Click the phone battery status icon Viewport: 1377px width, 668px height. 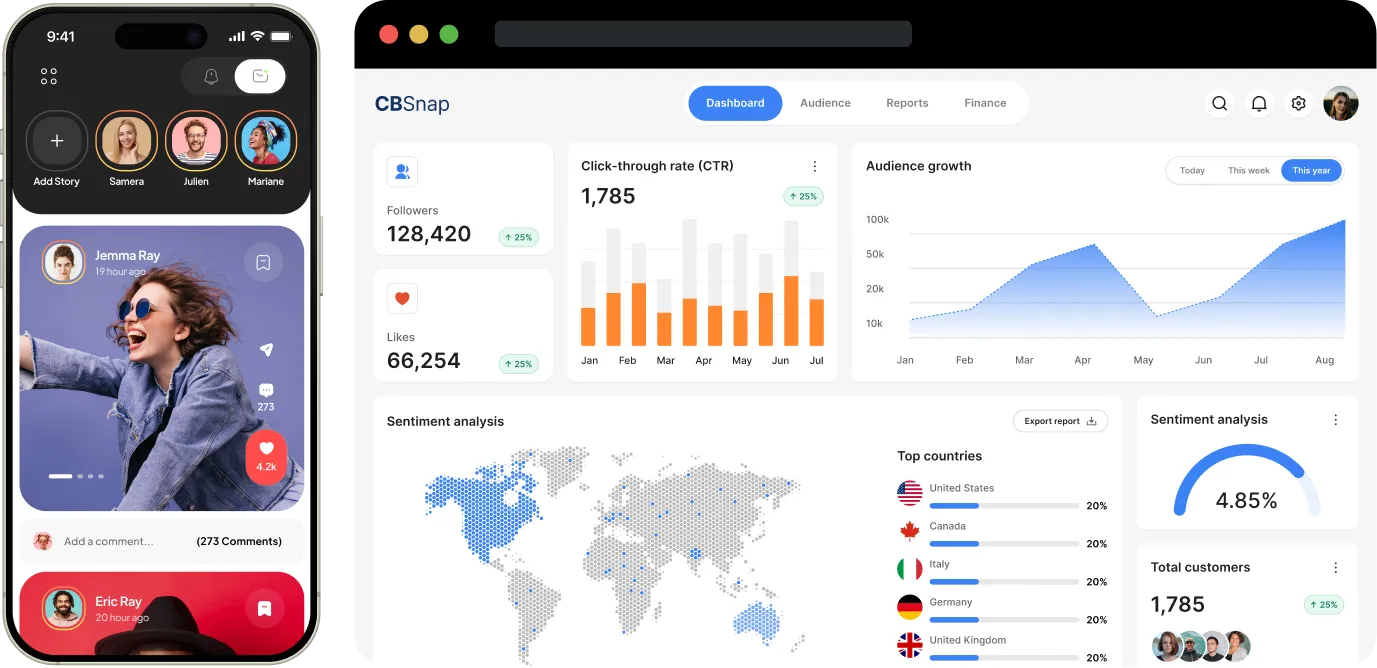(x=281, y=36)
